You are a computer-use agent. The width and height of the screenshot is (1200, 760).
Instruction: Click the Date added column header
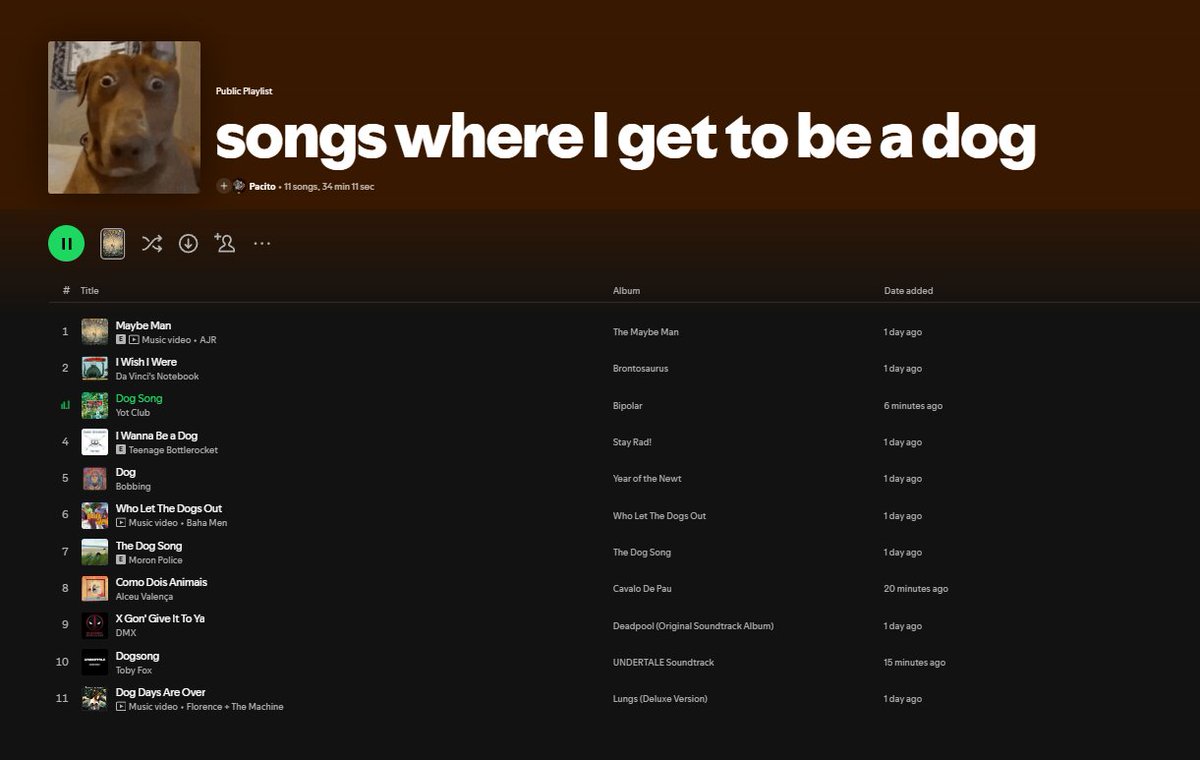click(908, 291)
